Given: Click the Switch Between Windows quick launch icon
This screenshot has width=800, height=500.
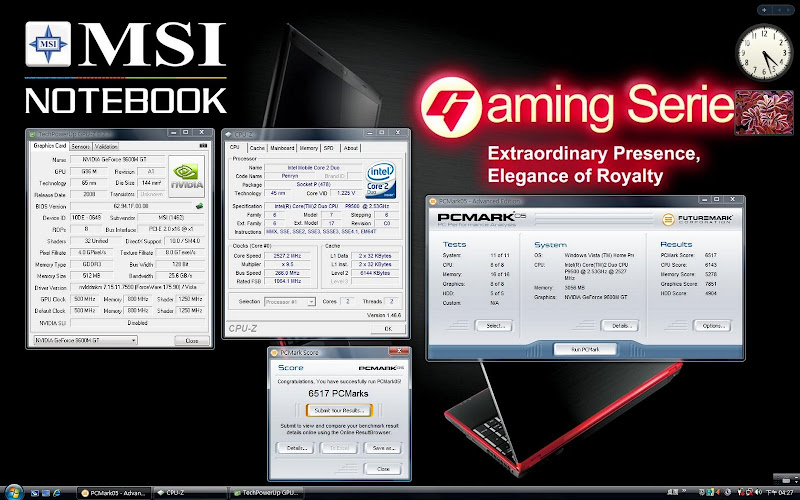Looking at the screenshot, I should click(x=45, y=493).
